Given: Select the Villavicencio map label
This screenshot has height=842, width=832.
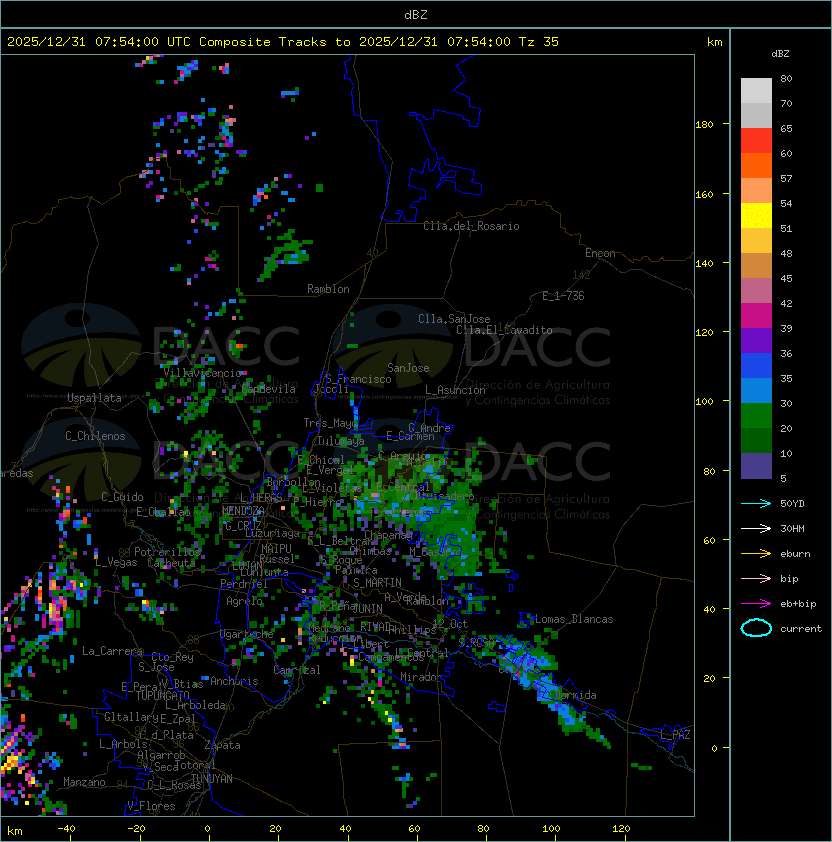Looking at the screenshot, I should (203, 372).
